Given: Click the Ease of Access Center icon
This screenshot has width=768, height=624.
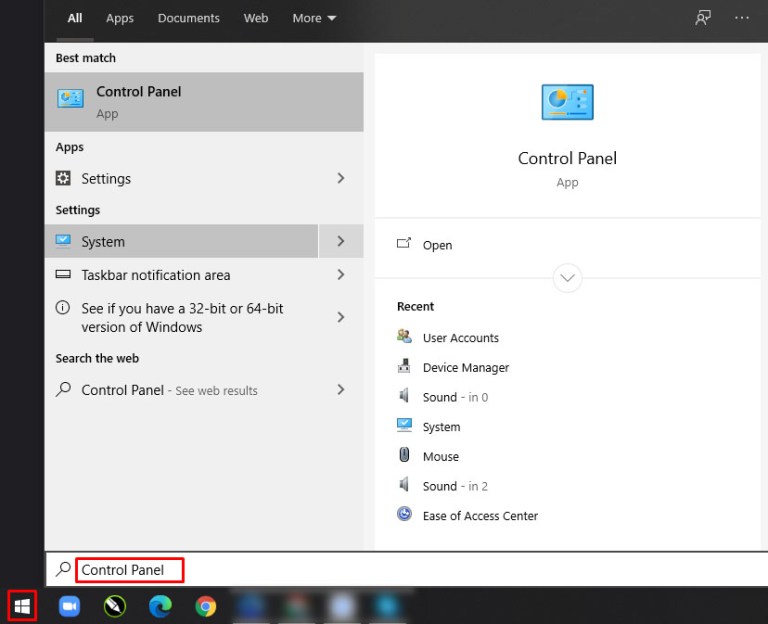Looking at the screenshot, I should [404, 514].
